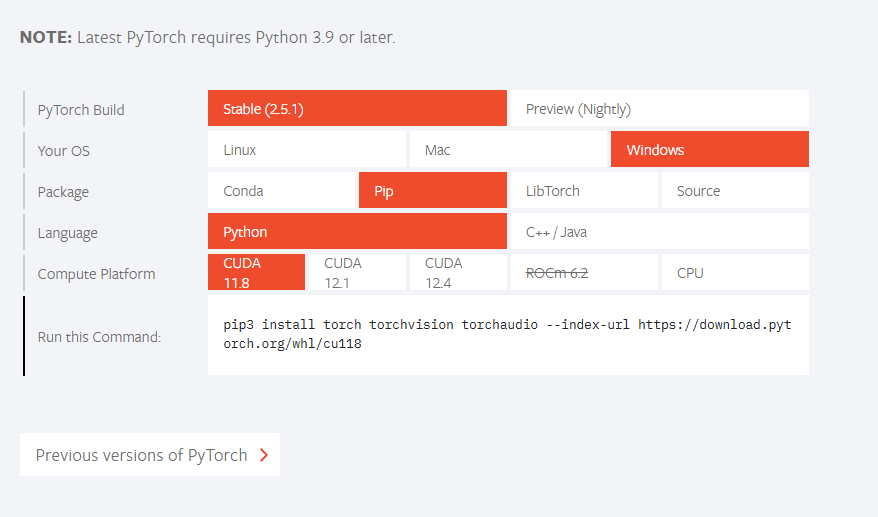Click the Run this Command label

99,337
